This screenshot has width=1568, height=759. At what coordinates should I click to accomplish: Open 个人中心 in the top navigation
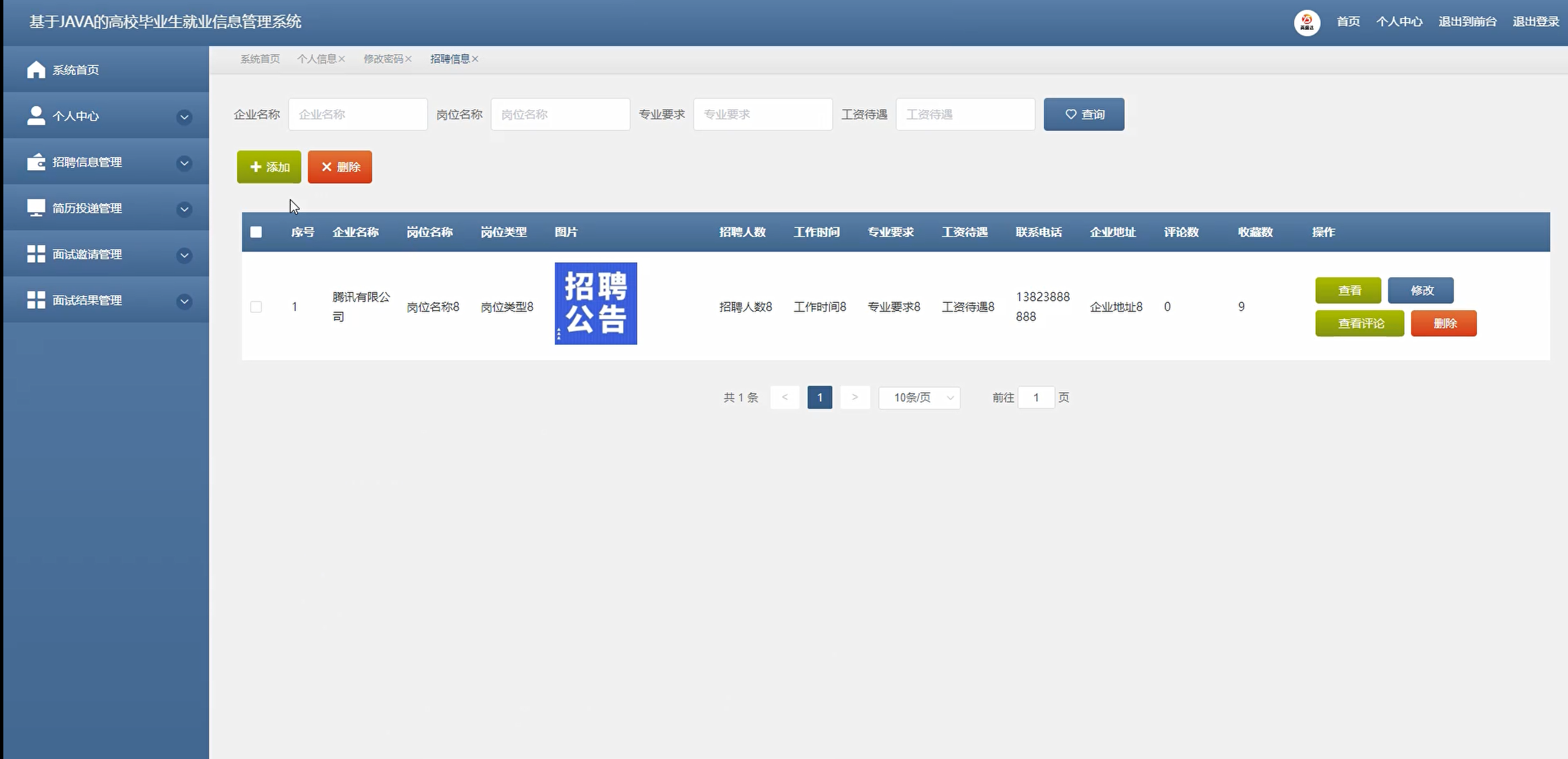[x=1399, y=22]
